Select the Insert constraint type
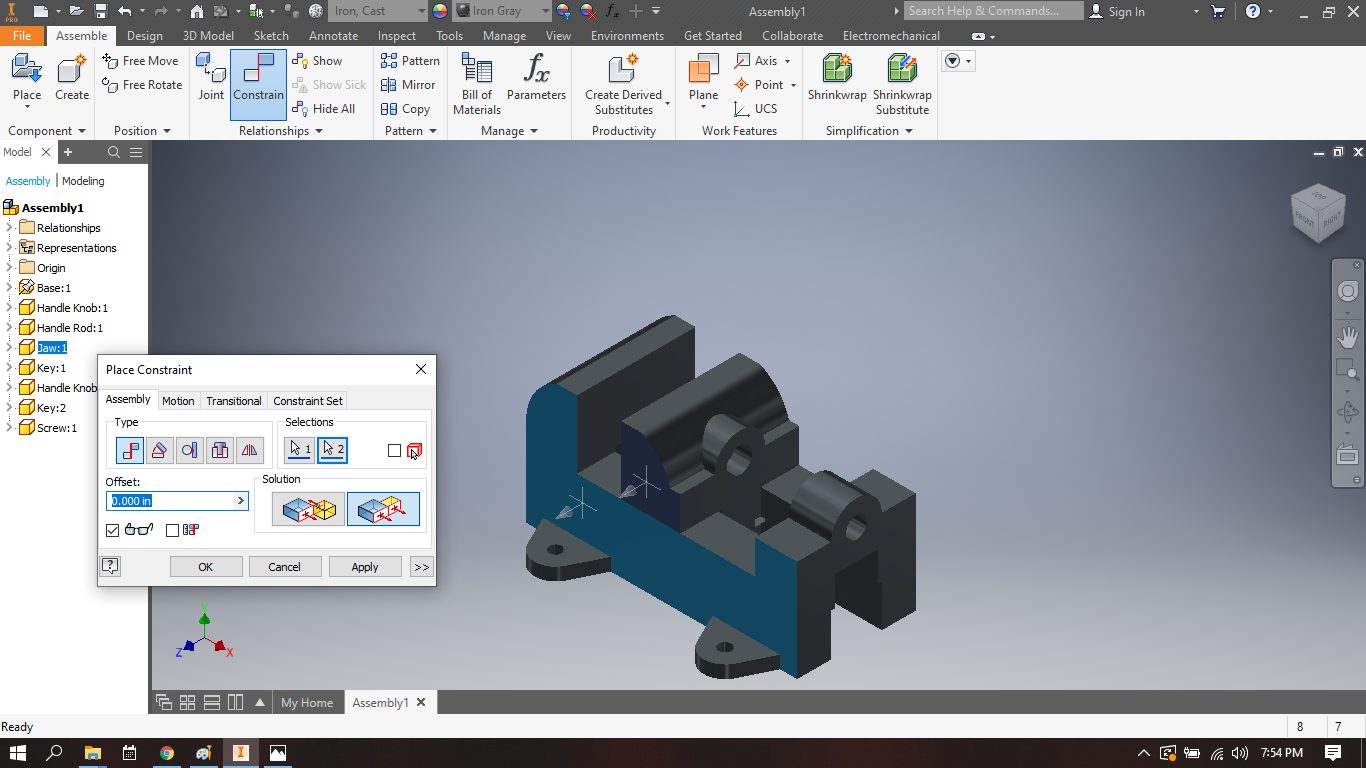 (218, 450)
